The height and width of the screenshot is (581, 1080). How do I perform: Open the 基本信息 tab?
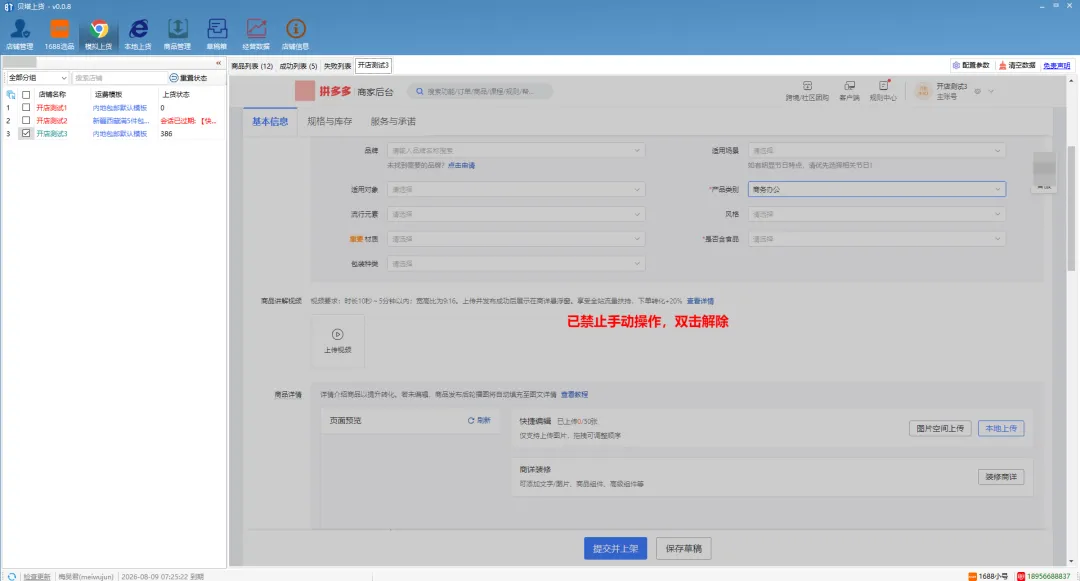pos(270,121)
